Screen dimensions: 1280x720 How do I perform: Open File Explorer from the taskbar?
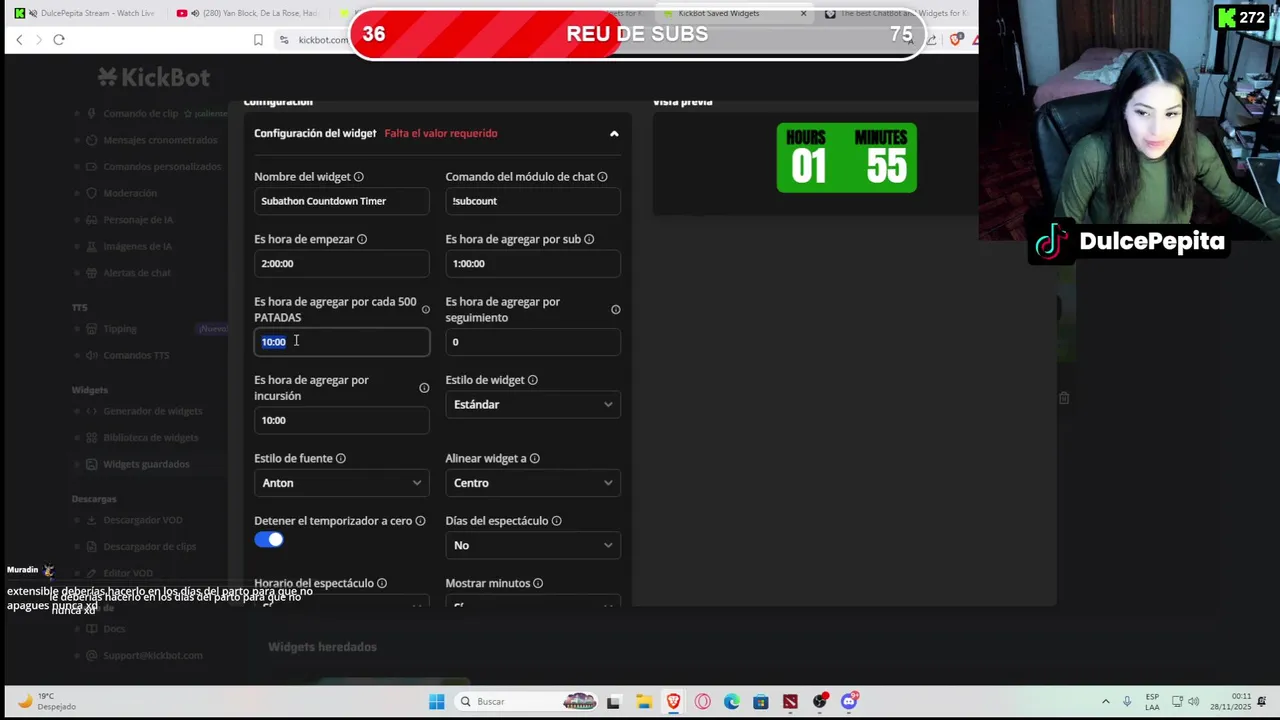point(644,701)
